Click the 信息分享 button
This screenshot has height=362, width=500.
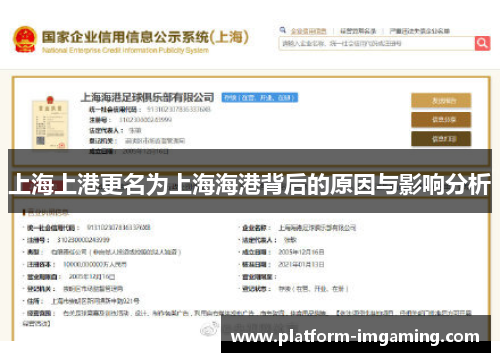441,120
